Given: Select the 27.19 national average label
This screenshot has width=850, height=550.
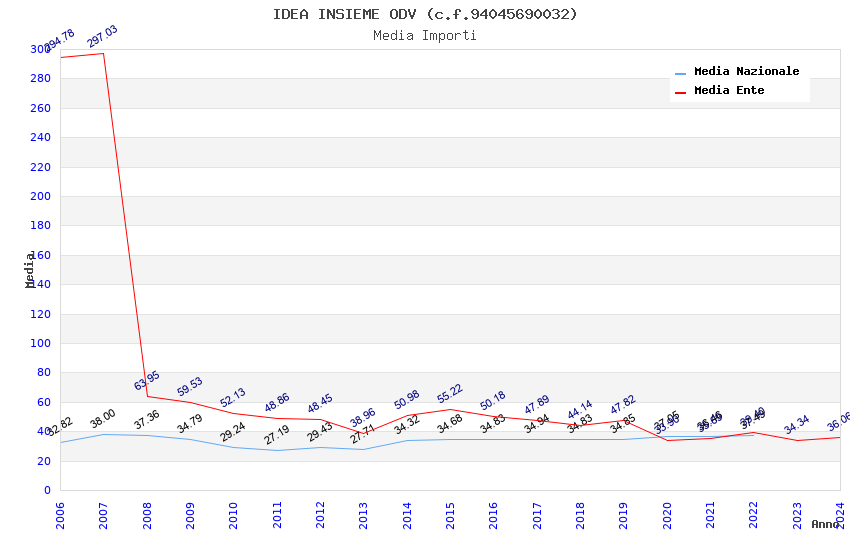Looking at the screenshot, I should pyautogui.click(x=276, y=435).
